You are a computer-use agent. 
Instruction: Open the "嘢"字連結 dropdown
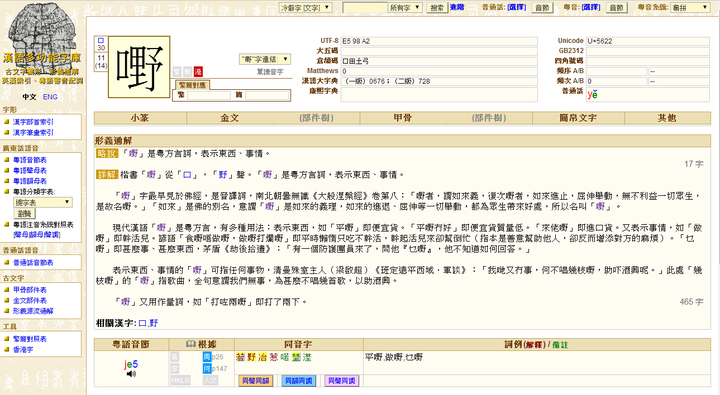coord(265,59)
